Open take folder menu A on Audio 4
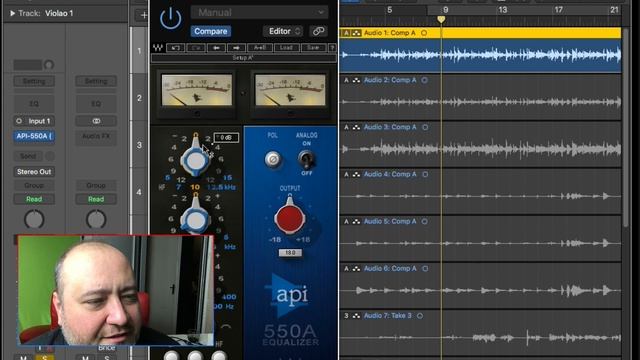The image size is (640, 360). (346, 174)
